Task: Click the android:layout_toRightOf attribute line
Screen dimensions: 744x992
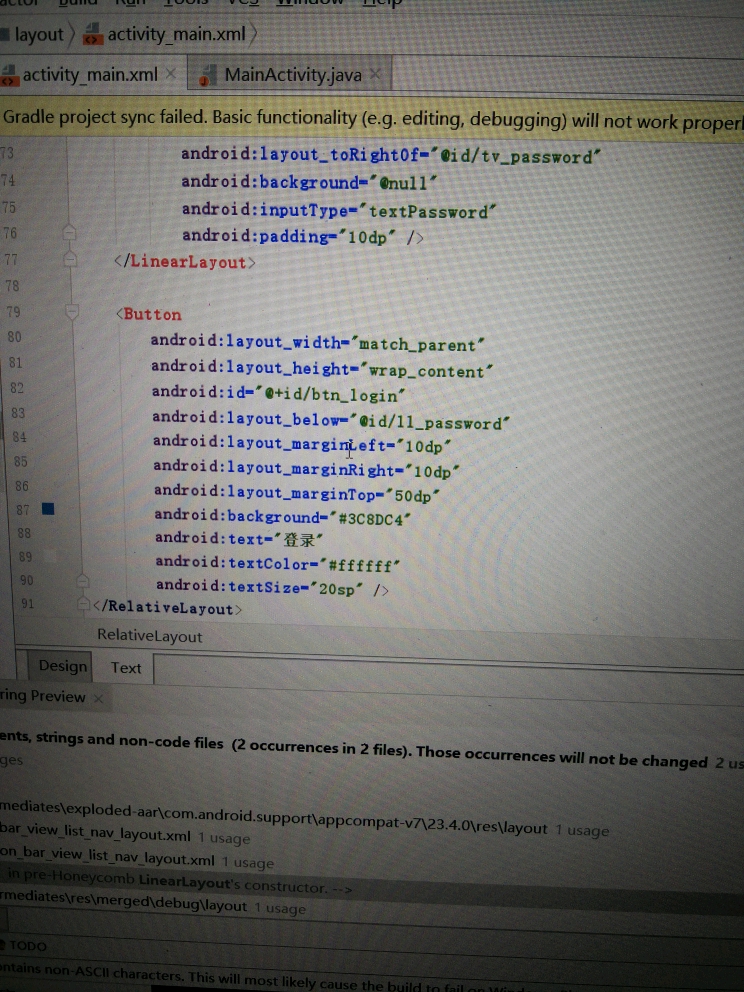Action: tap(390, 155)
